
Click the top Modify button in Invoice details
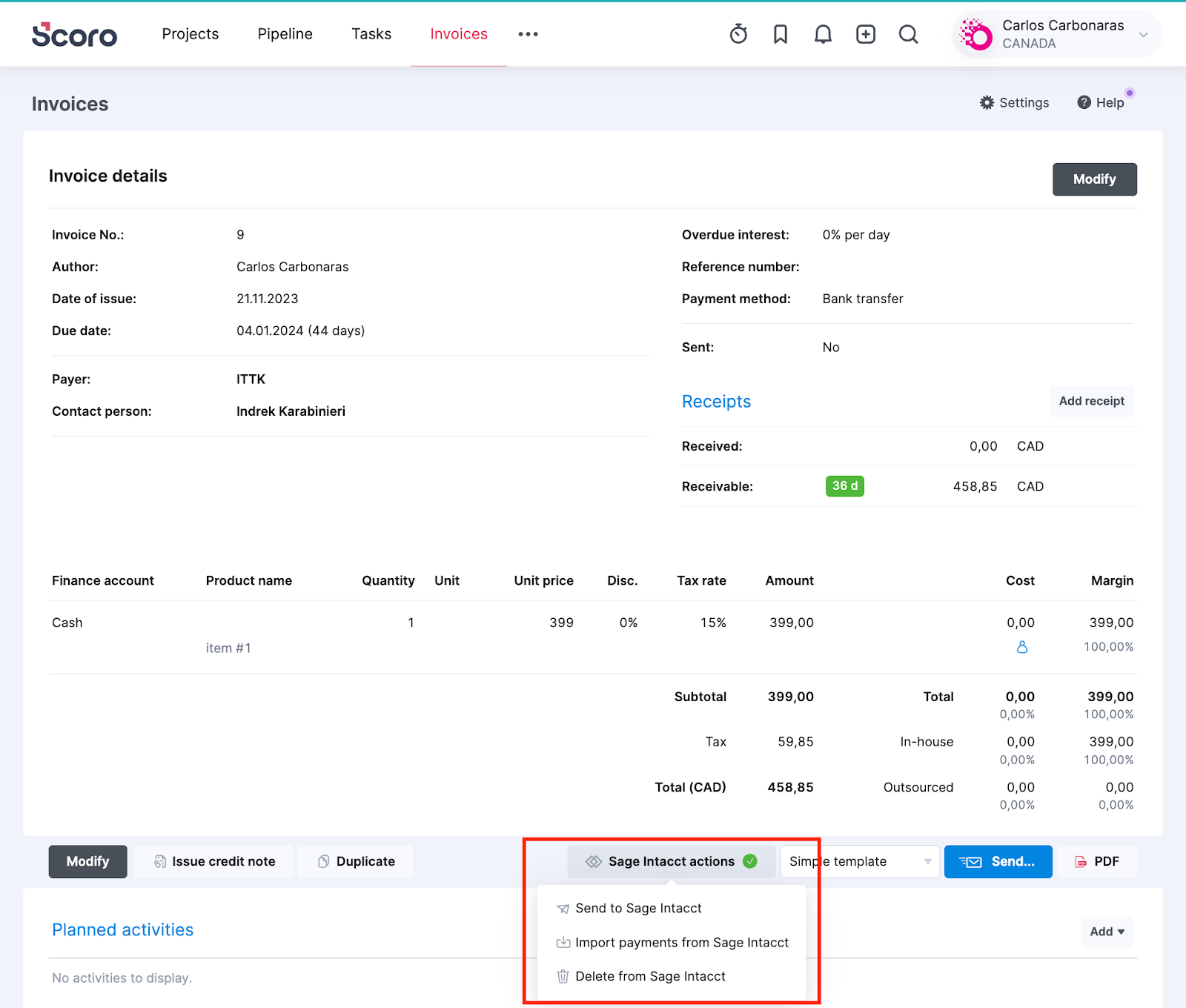(1095, 179)
